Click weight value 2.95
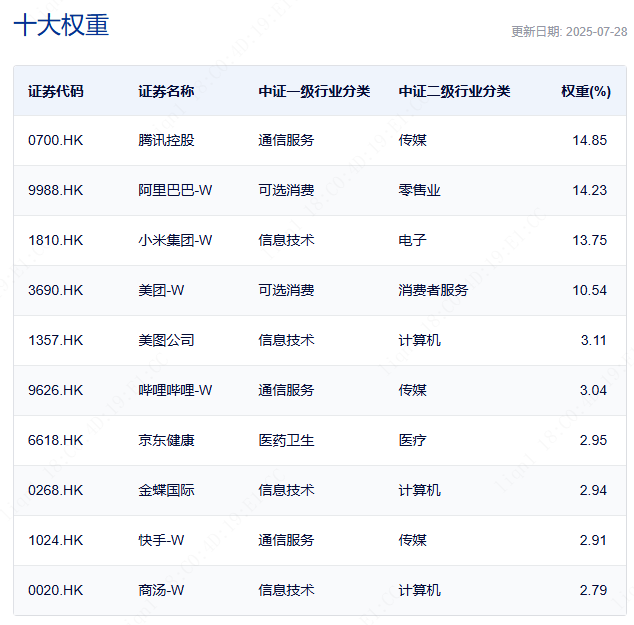Screen dimensions: 634x625 [x=593, y=440]
